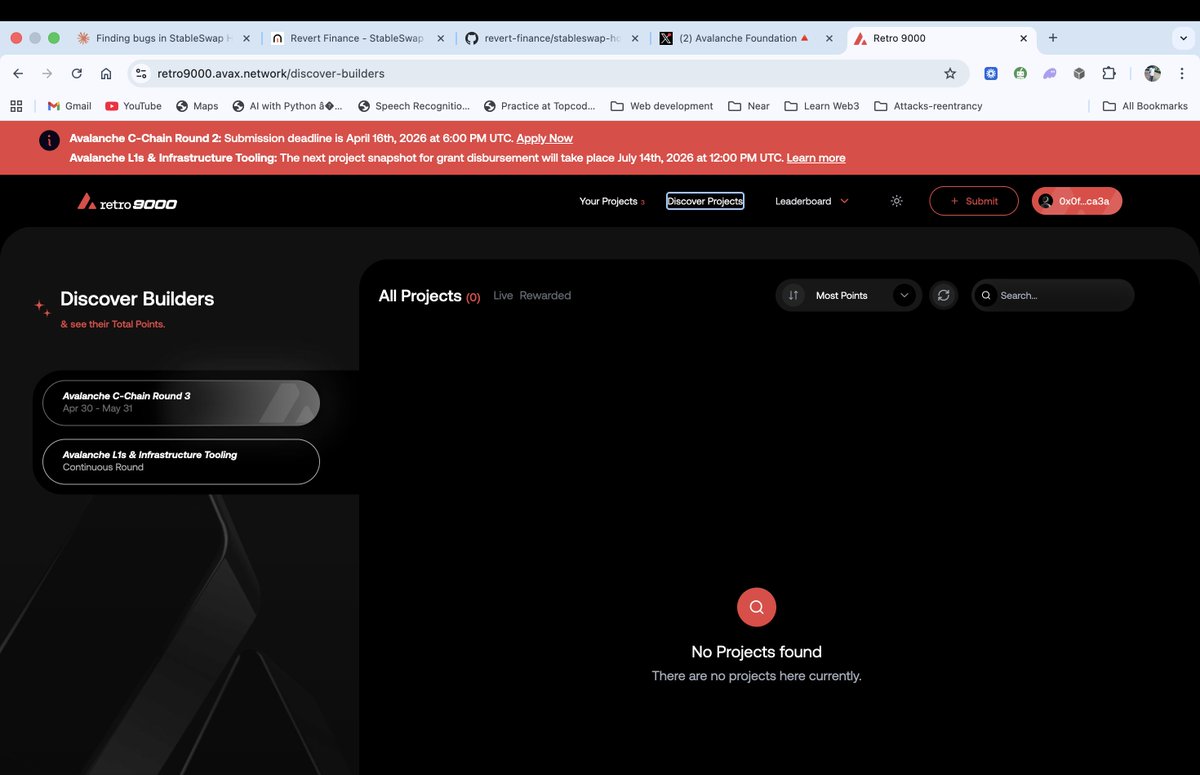
Task: Click the browser forward arrow
Action: coord(47,73)
